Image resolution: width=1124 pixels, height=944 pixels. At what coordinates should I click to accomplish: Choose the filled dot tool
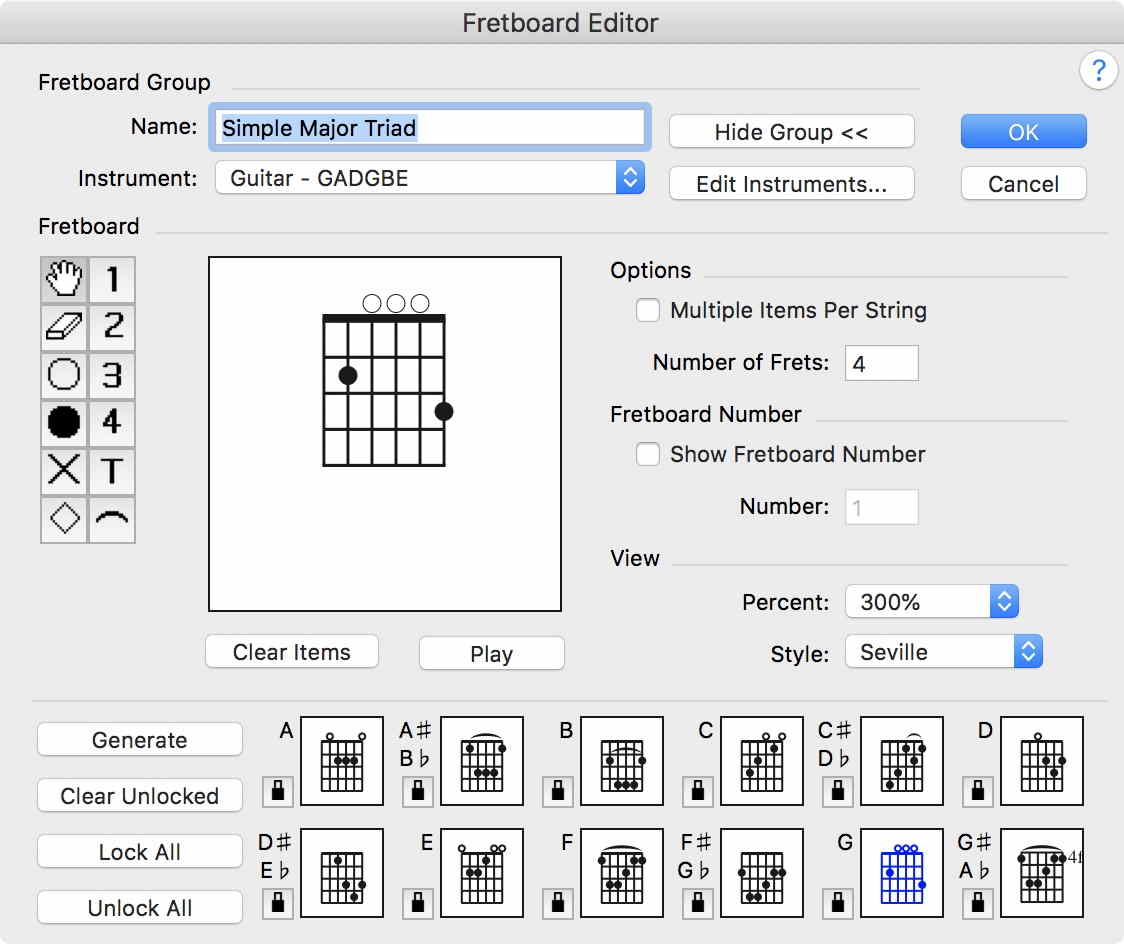[x=64, y=423]
